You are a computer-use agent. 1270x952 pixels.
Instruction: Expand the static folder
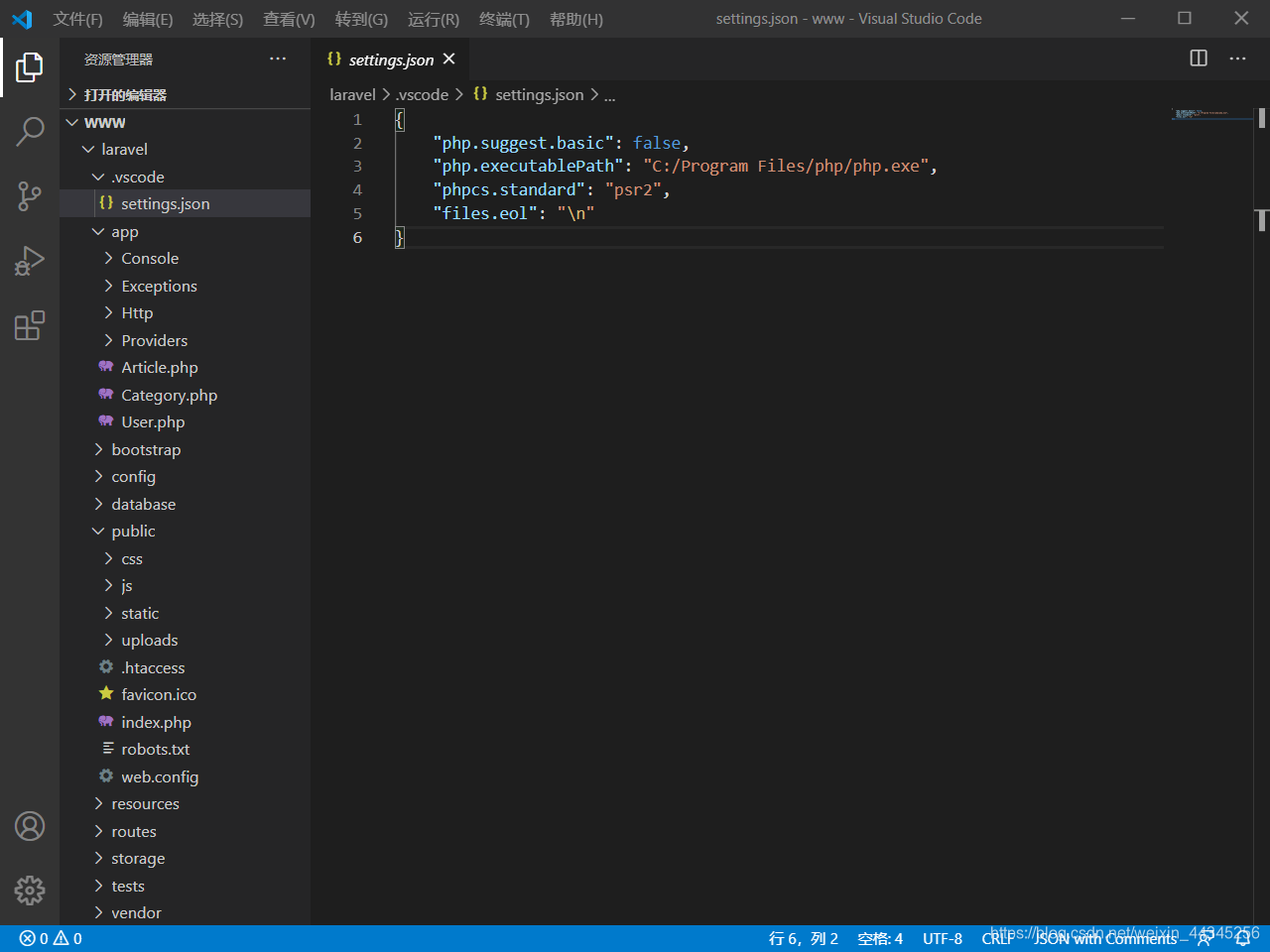pyautogui.click(x=185, y=613)
